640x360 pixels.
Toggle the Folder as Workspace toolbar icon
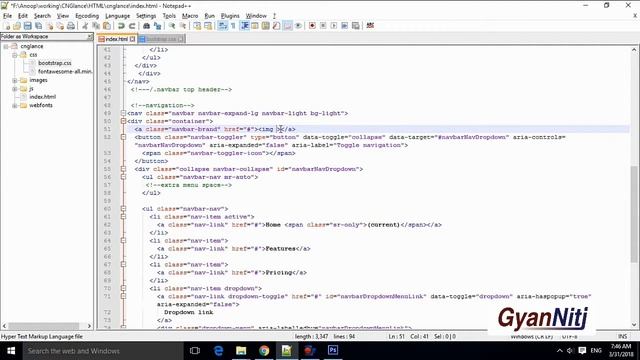coord(287,26)
